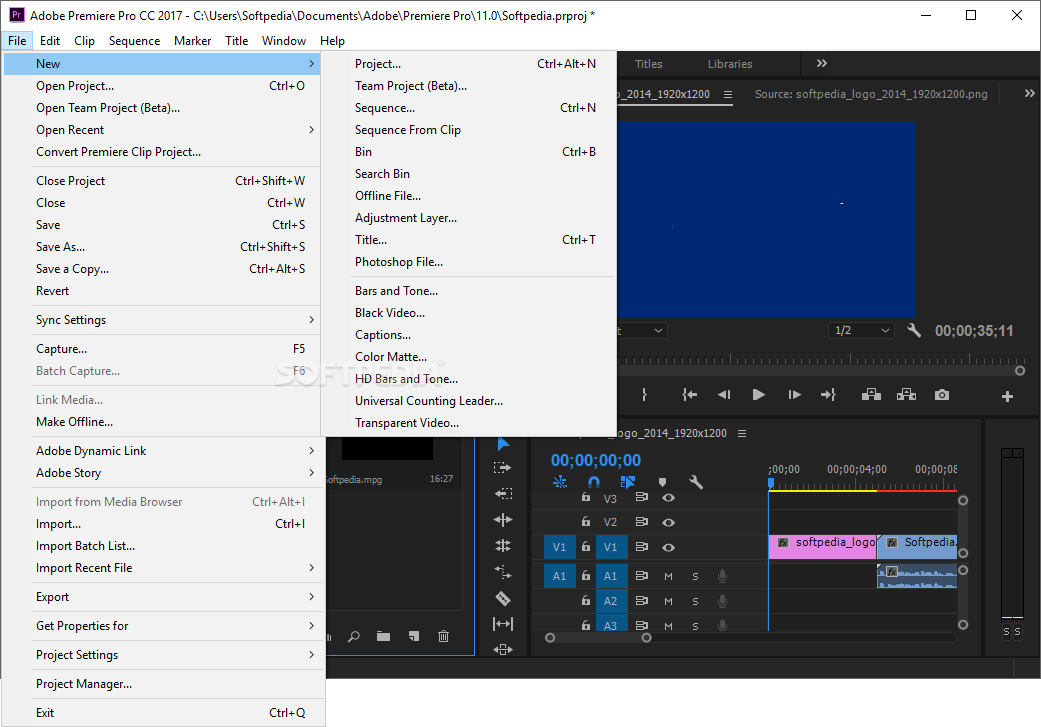Select the Selection tool arrow
This screenshot has width=1041, height=727.
point(503,444)
